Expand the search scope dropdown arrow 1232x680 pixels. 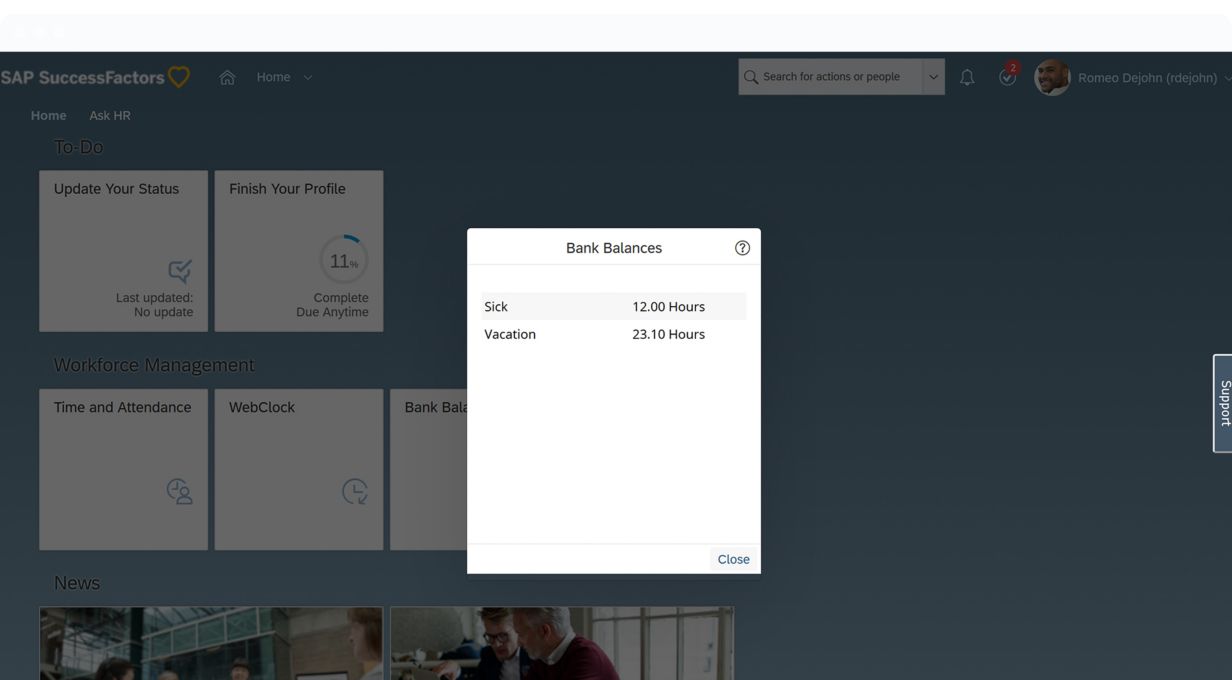934,77
